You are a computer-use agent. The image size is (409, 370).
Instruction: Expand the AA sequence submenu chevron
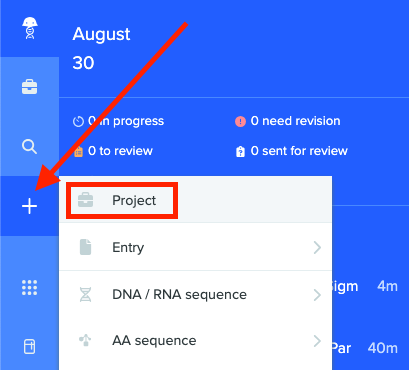coord(317,341)
